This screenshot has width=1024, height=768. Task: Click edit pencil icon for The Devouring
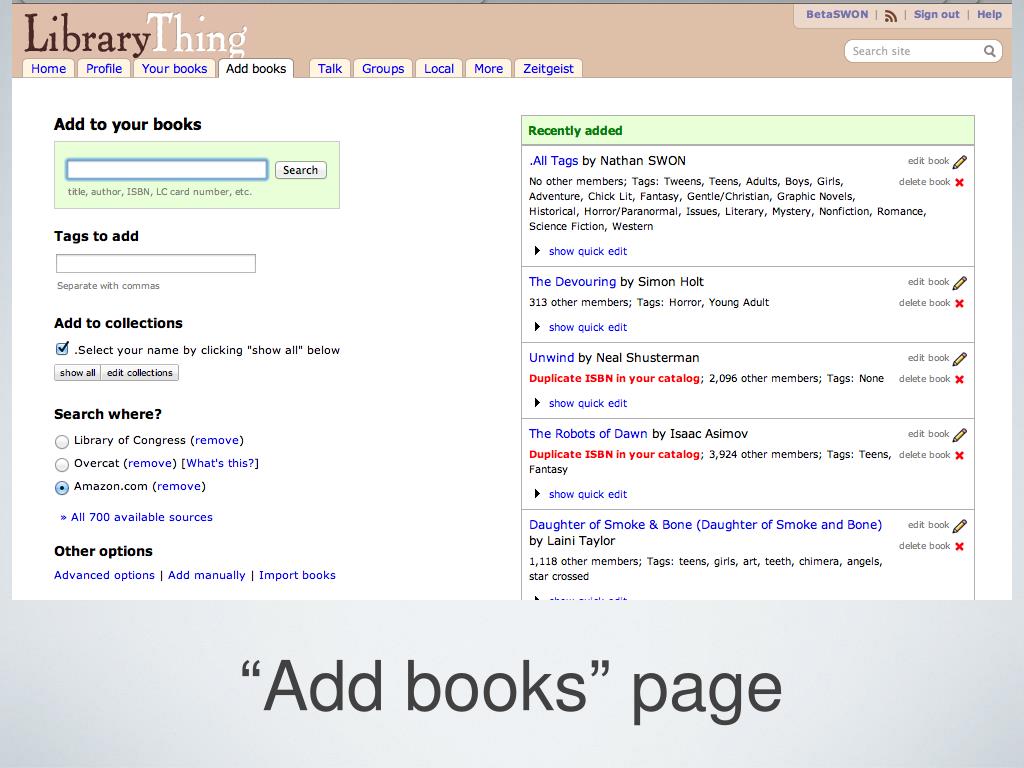point(959,283)
